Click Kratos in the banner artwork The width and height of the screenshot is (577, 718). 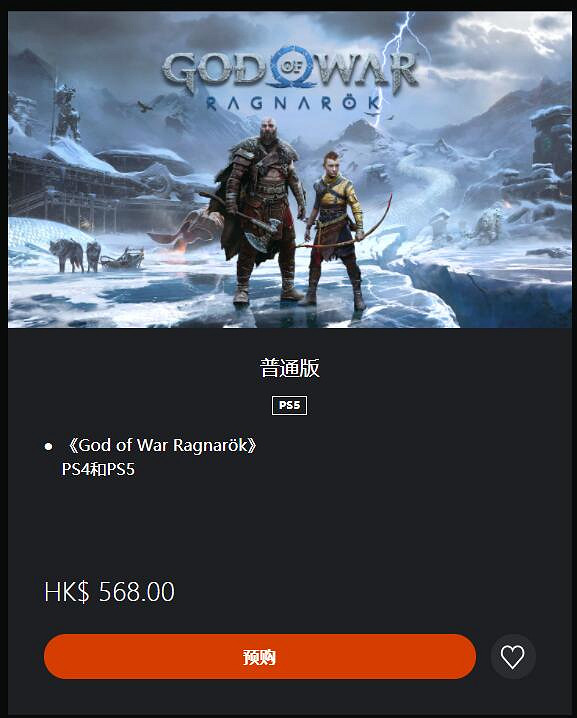[x=261, y=211]
